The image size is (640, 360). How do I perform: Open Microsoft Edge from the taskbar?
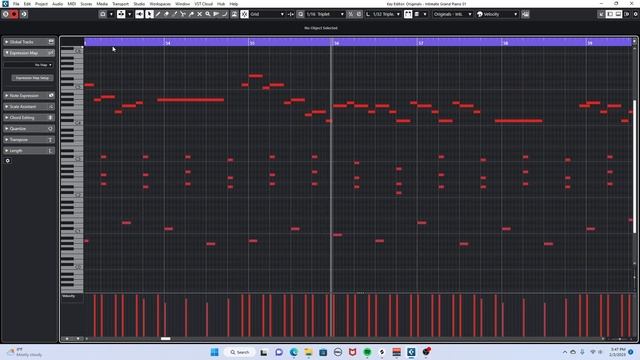[x=293, y=352]
